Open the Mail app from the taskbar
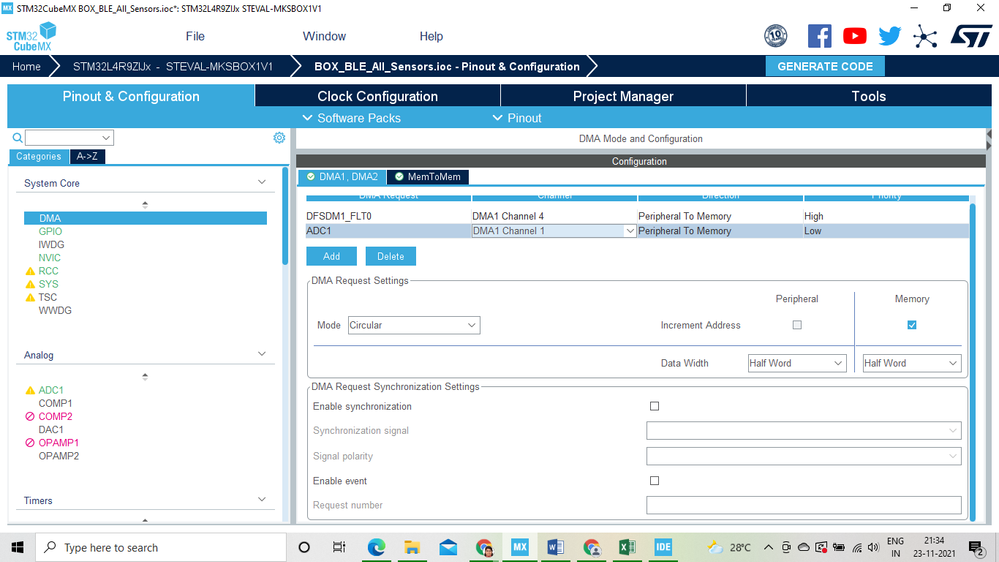The image size is (999, 562). coord(449,547)
